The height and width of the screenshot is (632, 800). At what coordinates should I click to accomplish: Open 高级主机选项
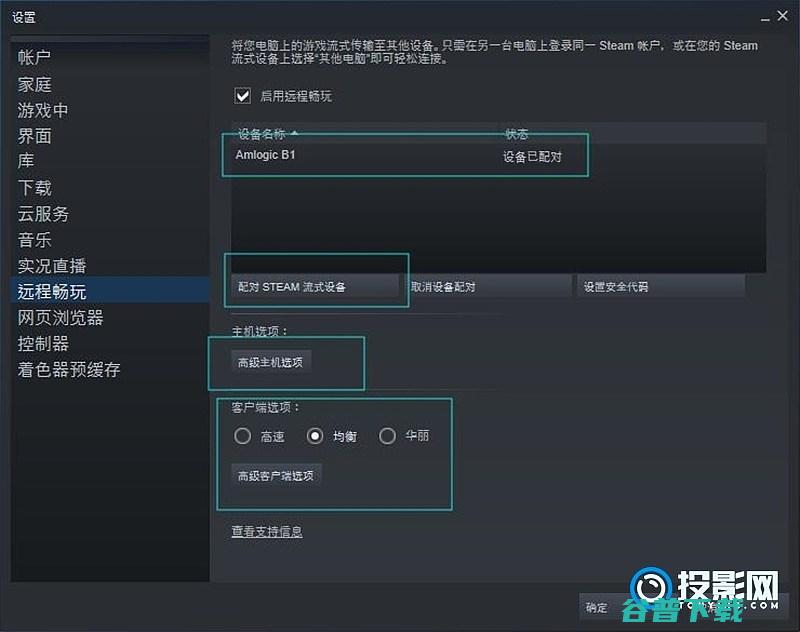(x=271, y=362)
